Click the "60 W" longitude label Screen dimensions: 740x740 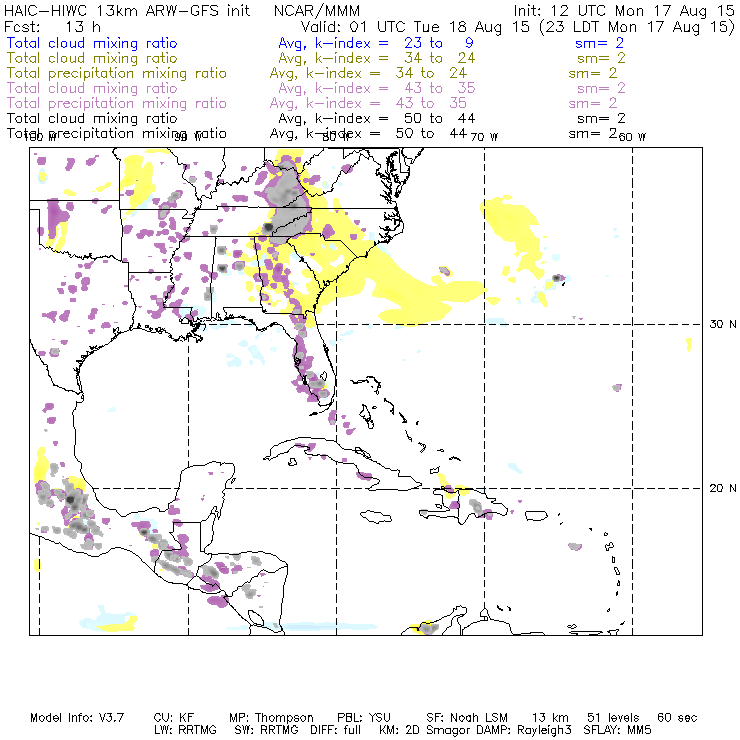click(632, 137)
